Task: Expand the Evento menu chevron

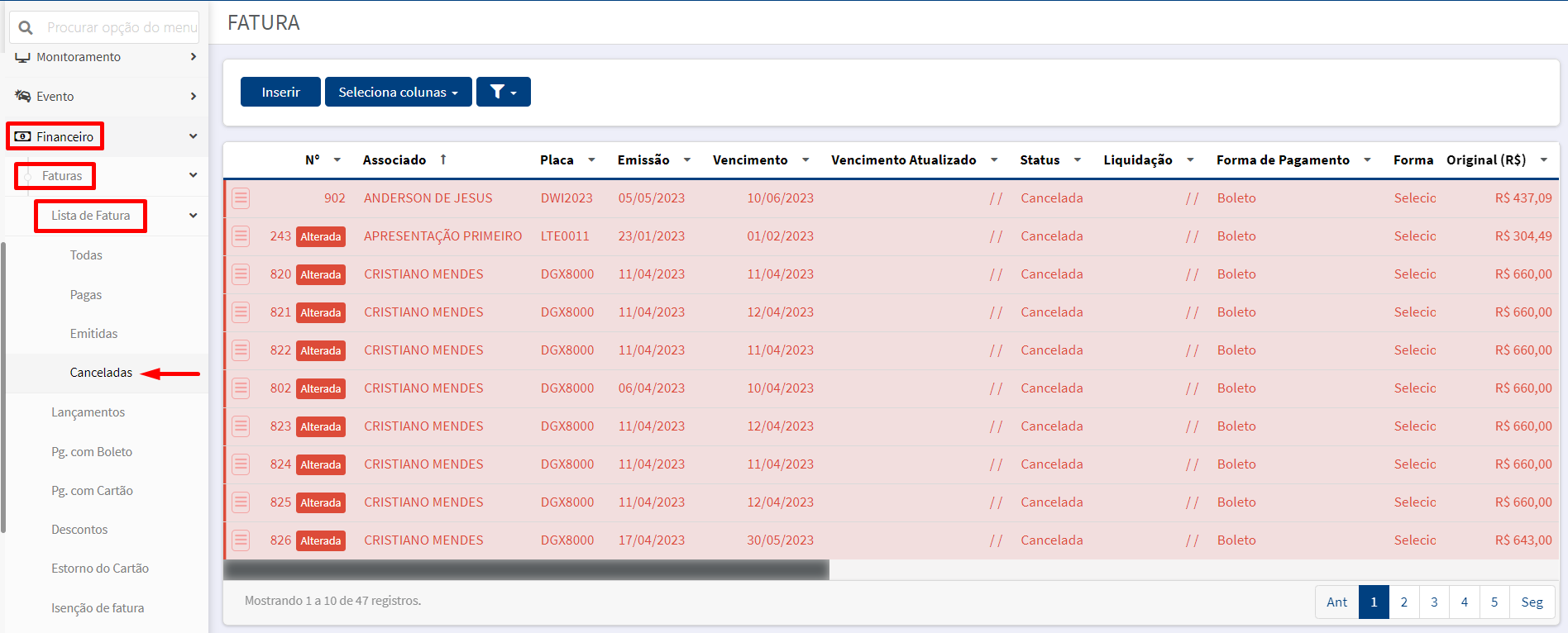Action: pyautogui.click(x=193, y=97)
